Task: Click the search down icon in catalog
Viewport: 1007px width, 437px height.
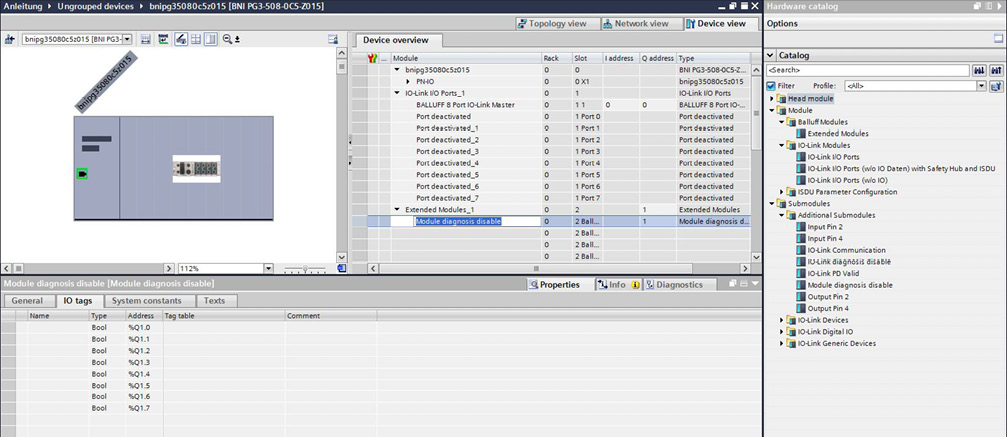Action: [x=979, y=71]
